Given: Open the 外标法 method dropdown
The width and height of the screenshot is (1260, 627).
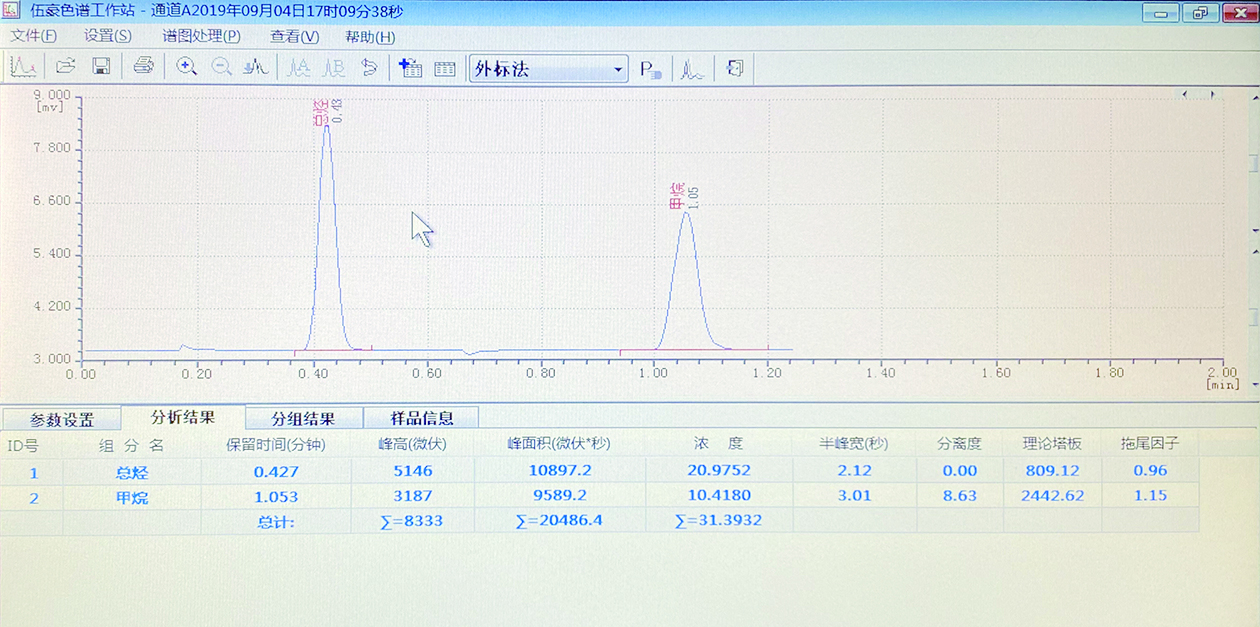Looking at the screenshot, I should click(618, 70).
